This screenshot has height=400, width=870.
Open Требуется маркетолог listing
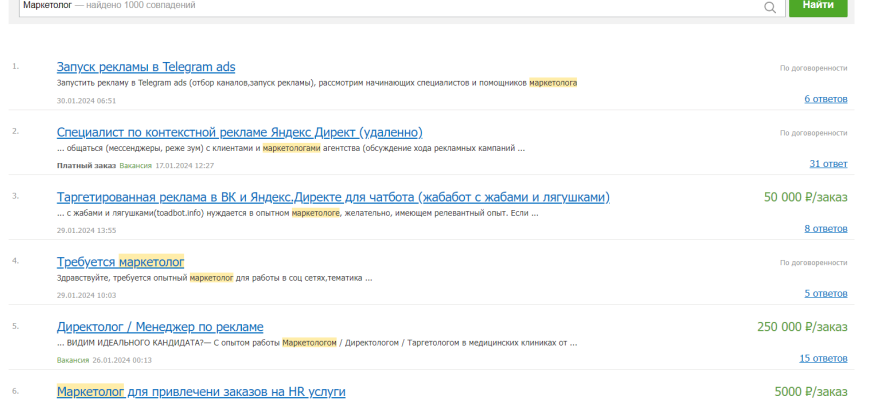point(121,262)
